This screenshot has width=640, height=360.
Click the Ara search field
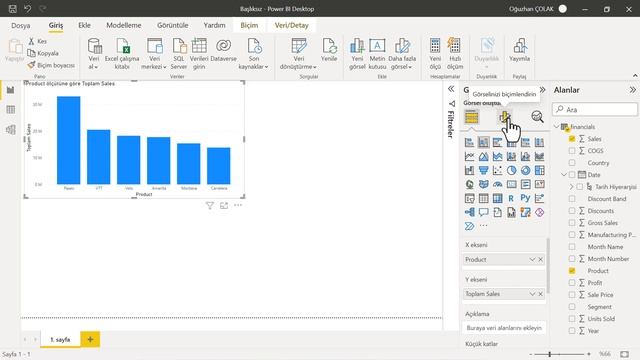pyautogui.click(x=595, y=109)
